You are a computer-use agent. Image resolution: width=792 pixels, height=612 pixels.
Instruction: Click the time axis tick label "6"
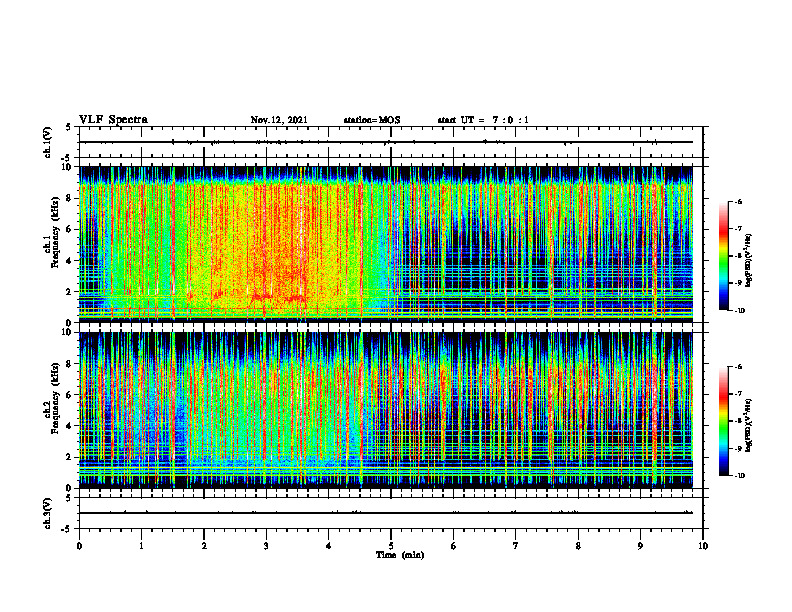(454, 546)
